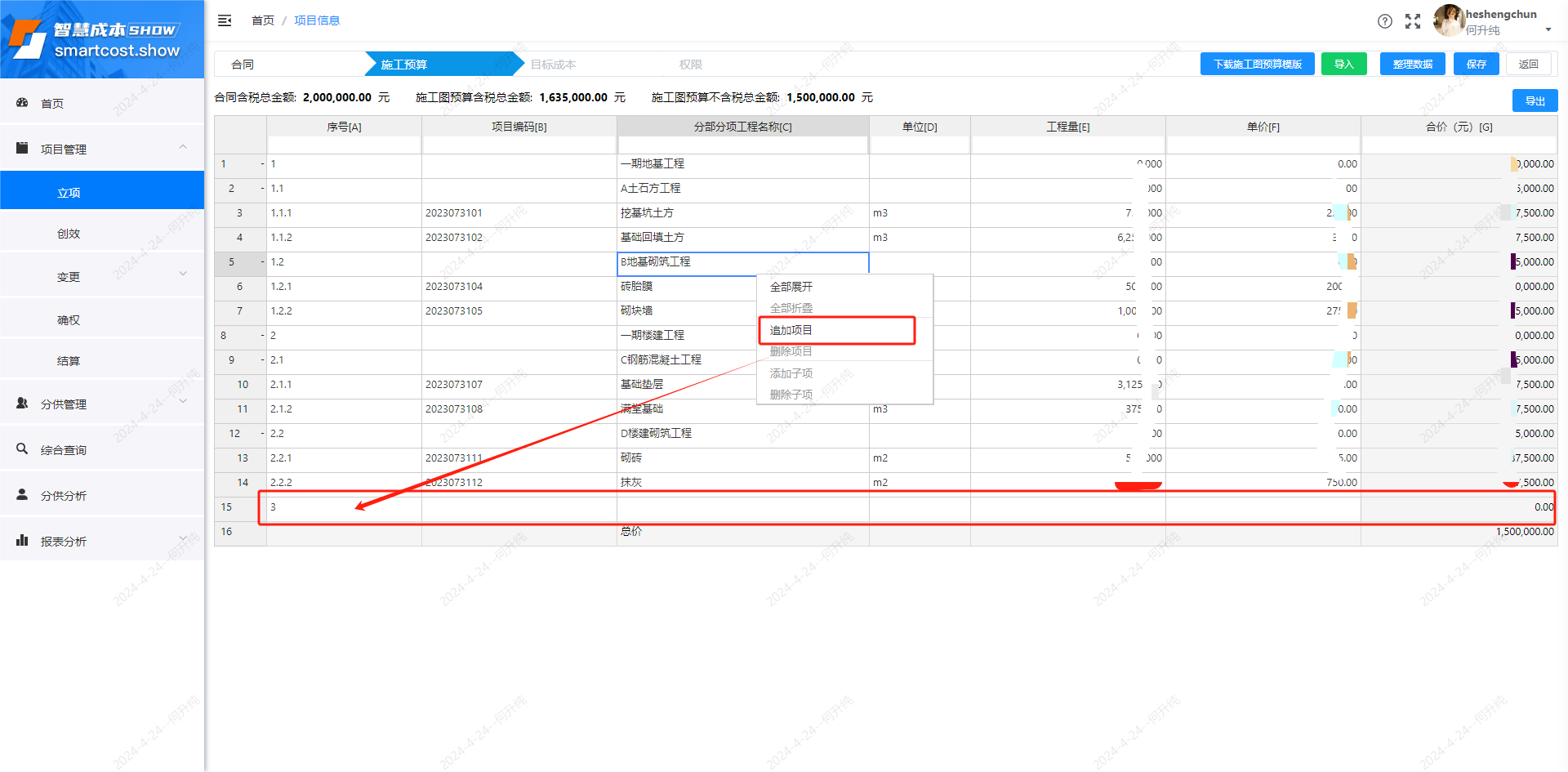
Task: Open the user account dropdown arrow
Action: tap(1548, 30)
